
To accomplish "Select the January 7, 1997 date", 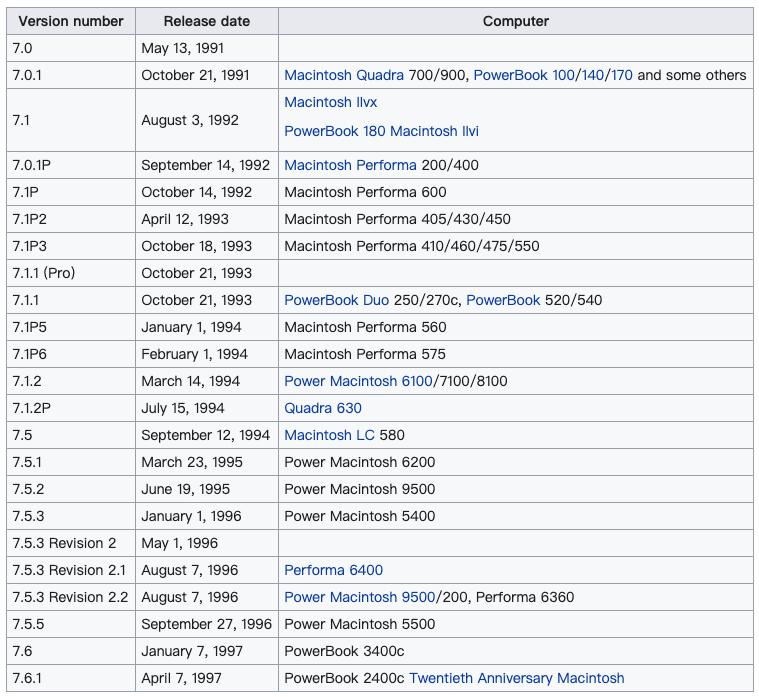I will (x=207, y=652).
